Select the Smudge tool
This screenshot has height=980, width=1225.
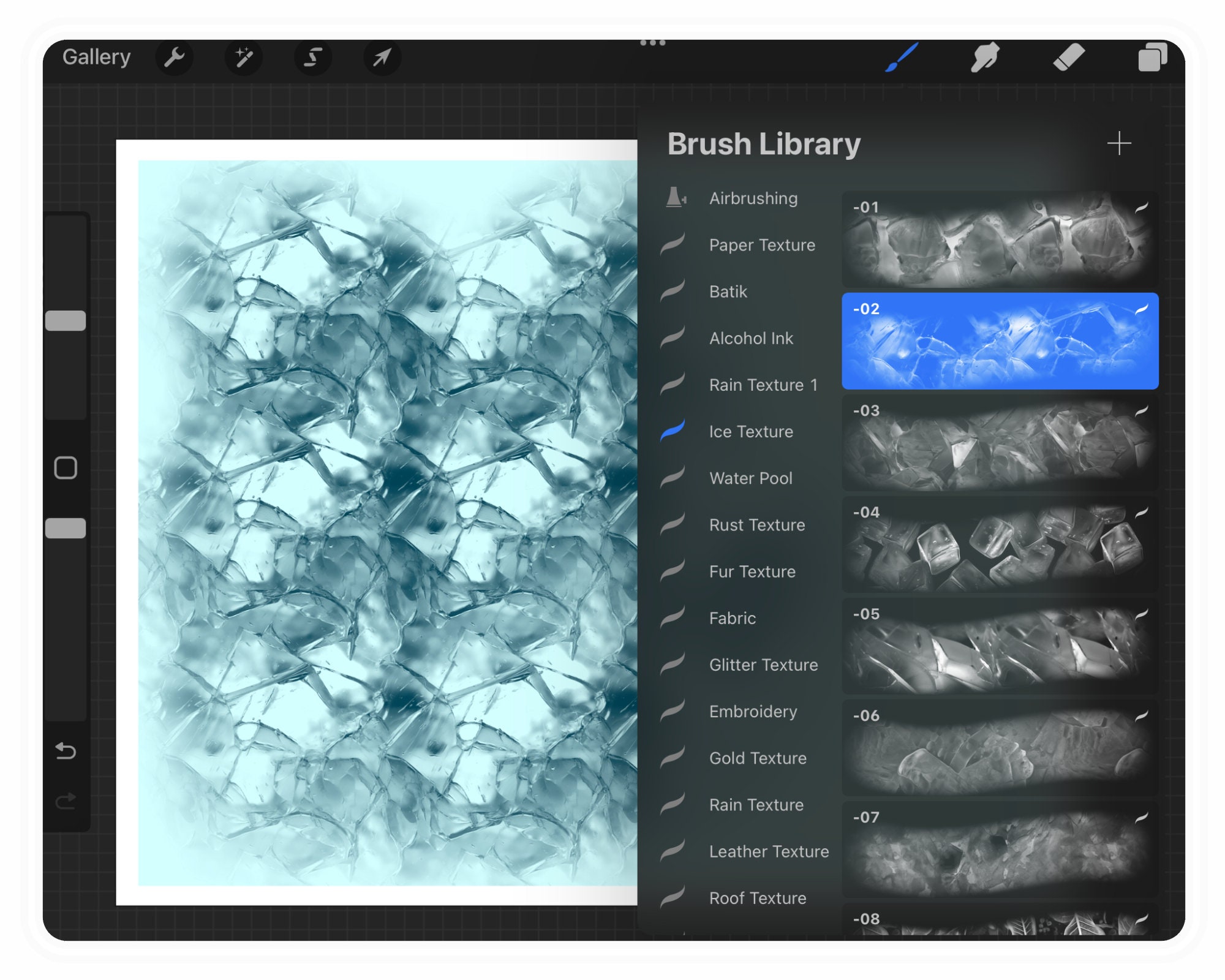pos(986,57)
